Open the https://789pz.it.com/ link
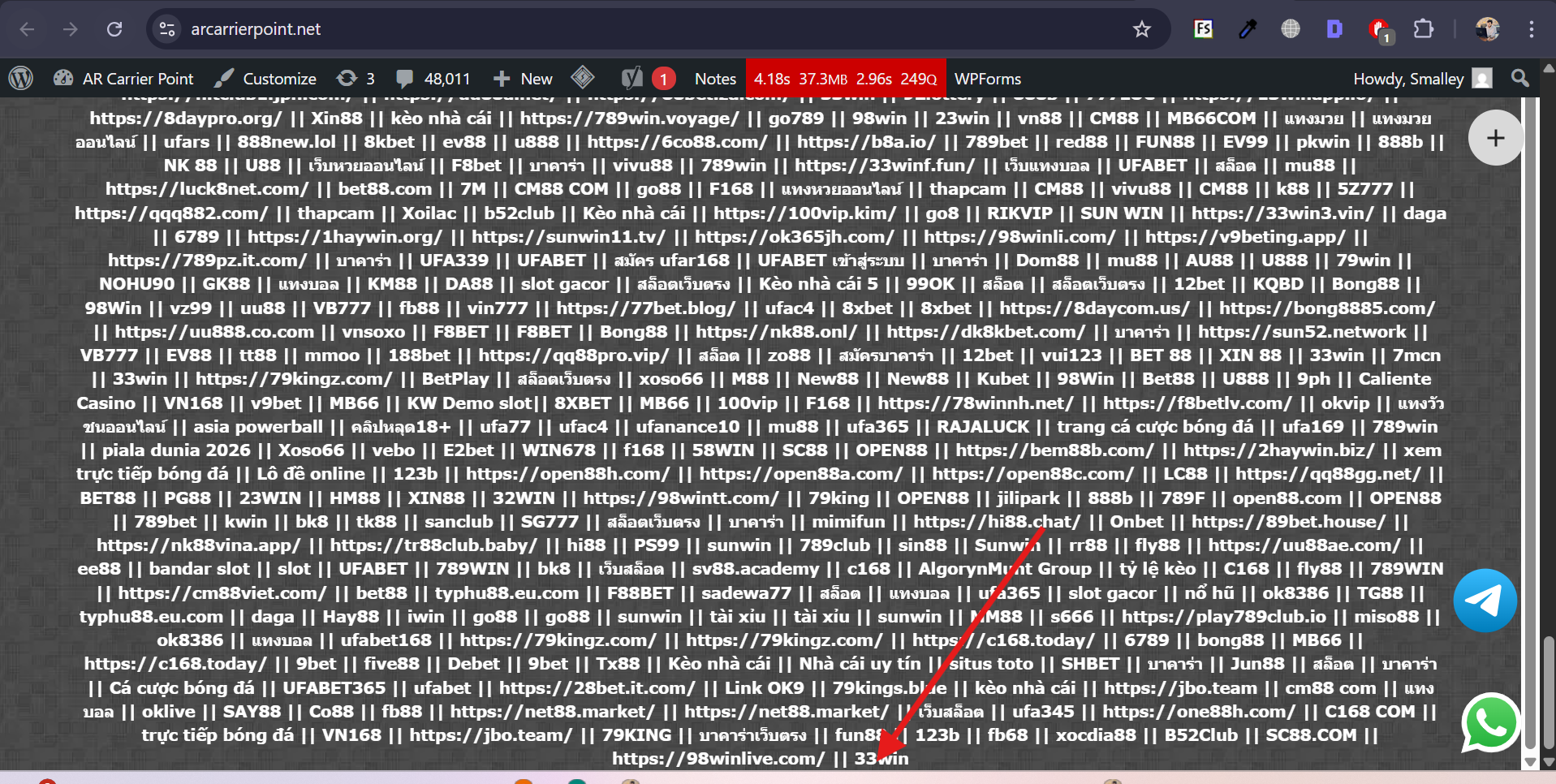This screenshot has width=1556, height=784. pos(208,261)
